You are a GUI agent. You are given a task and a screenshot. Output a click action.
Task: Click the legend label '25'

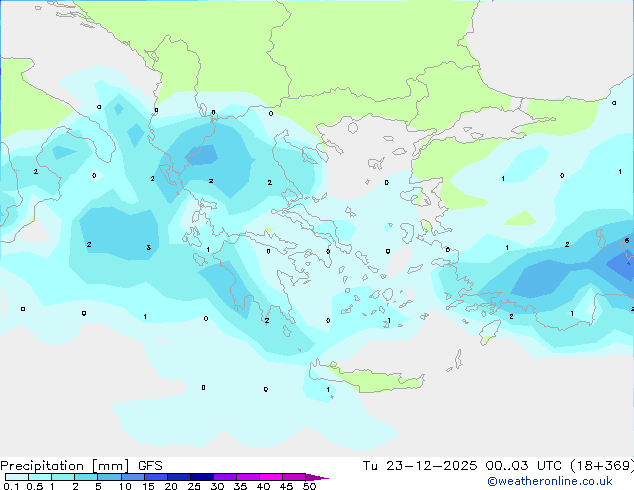194,486
